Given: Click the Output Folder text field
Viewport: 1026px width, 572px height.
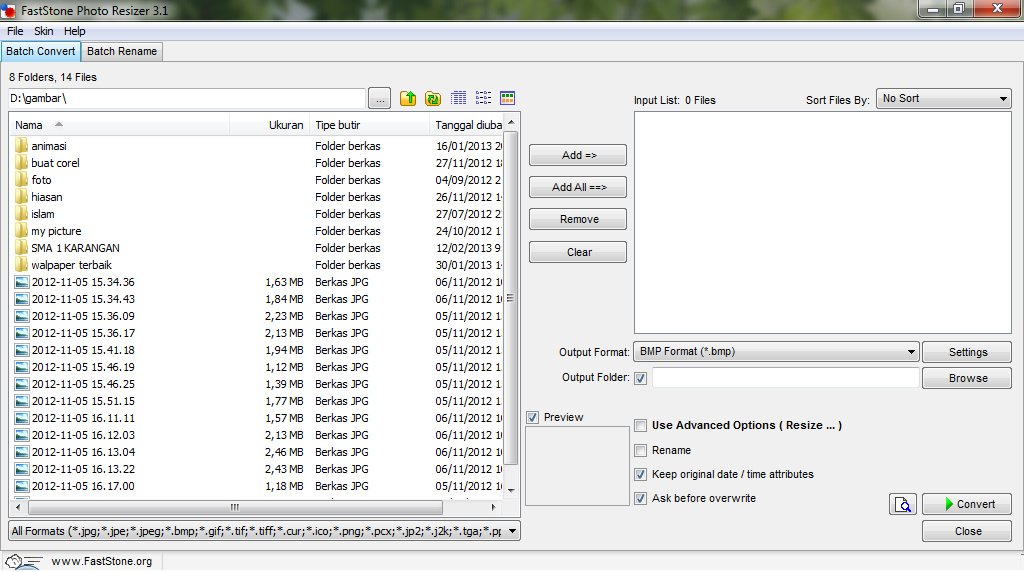Looking at the screenshot, I should point(786,378).
